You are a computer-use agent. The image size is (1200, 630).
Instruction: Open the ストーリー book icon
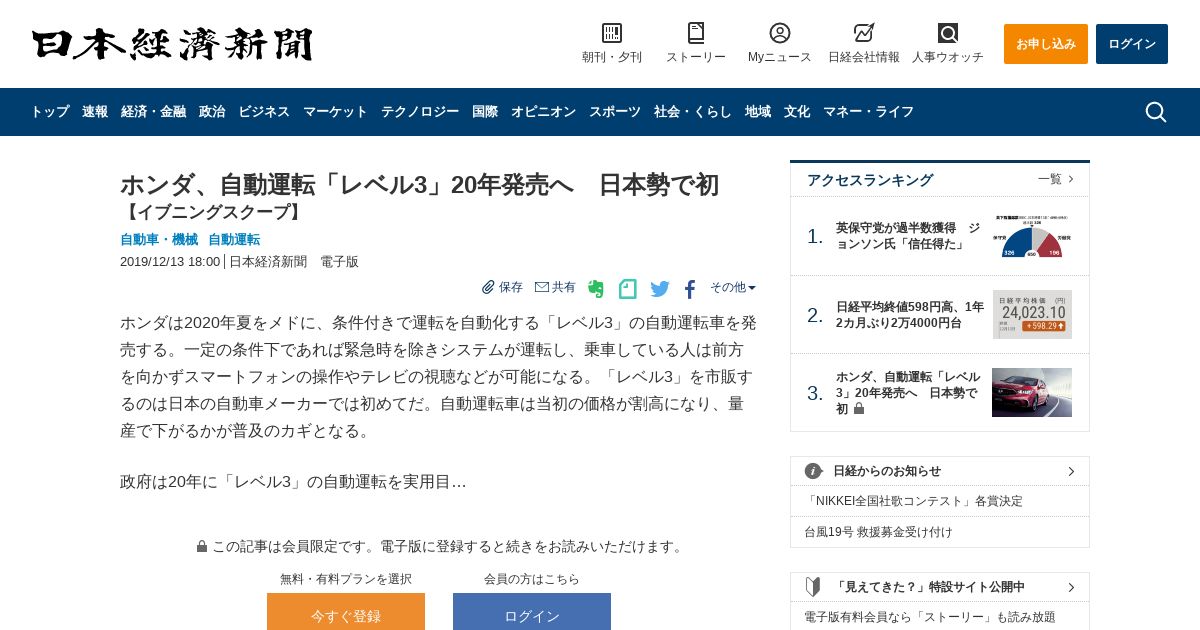point(696,33)
